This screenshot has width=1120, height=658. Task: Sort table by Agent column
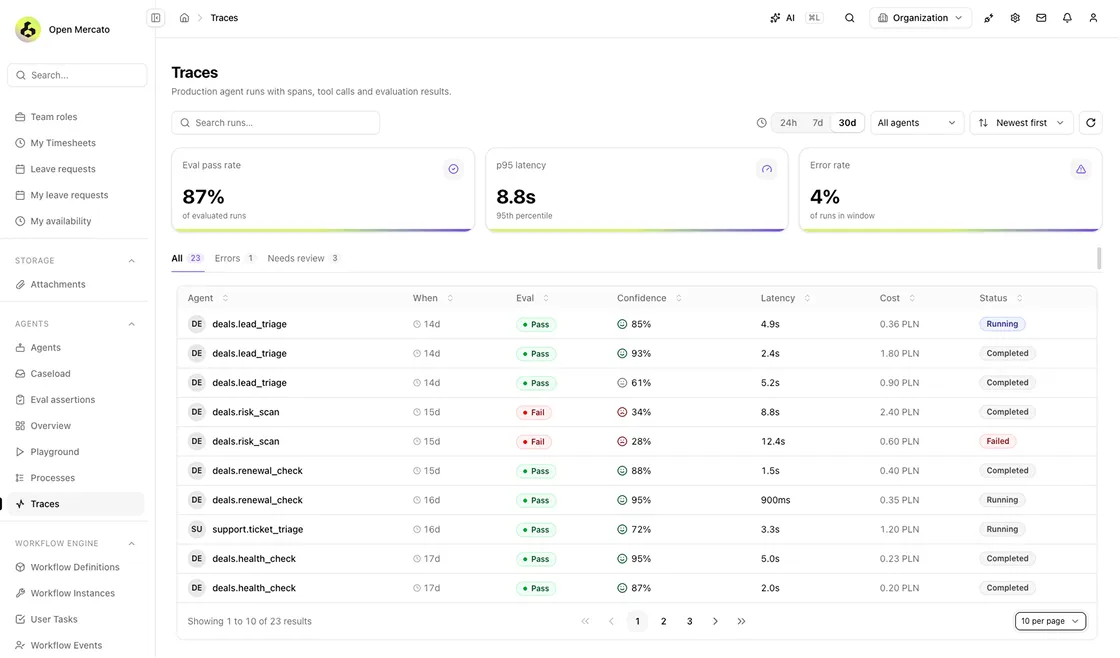click(x=208, y=298)
